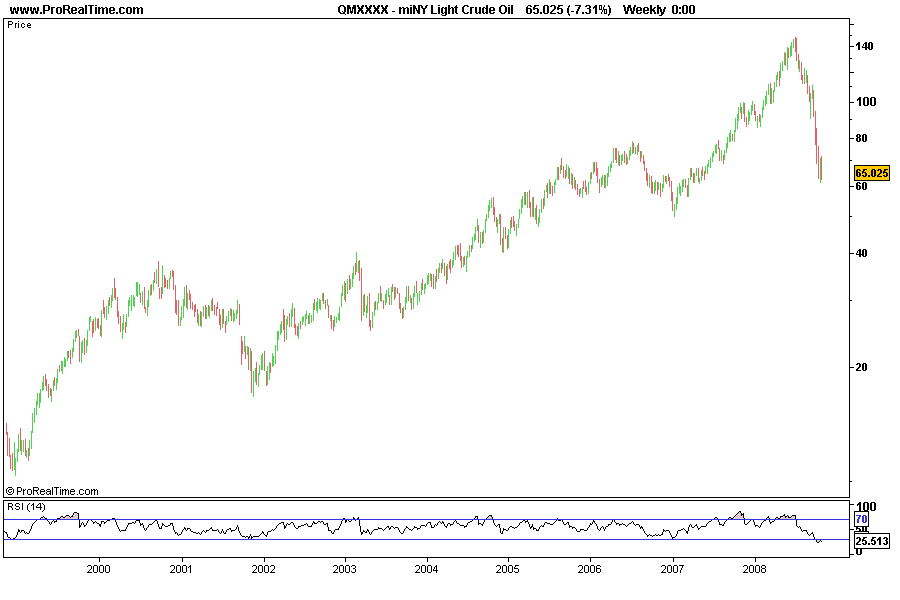
Task: Click the 25.513 RSI value tag
Action: point(872,541)
